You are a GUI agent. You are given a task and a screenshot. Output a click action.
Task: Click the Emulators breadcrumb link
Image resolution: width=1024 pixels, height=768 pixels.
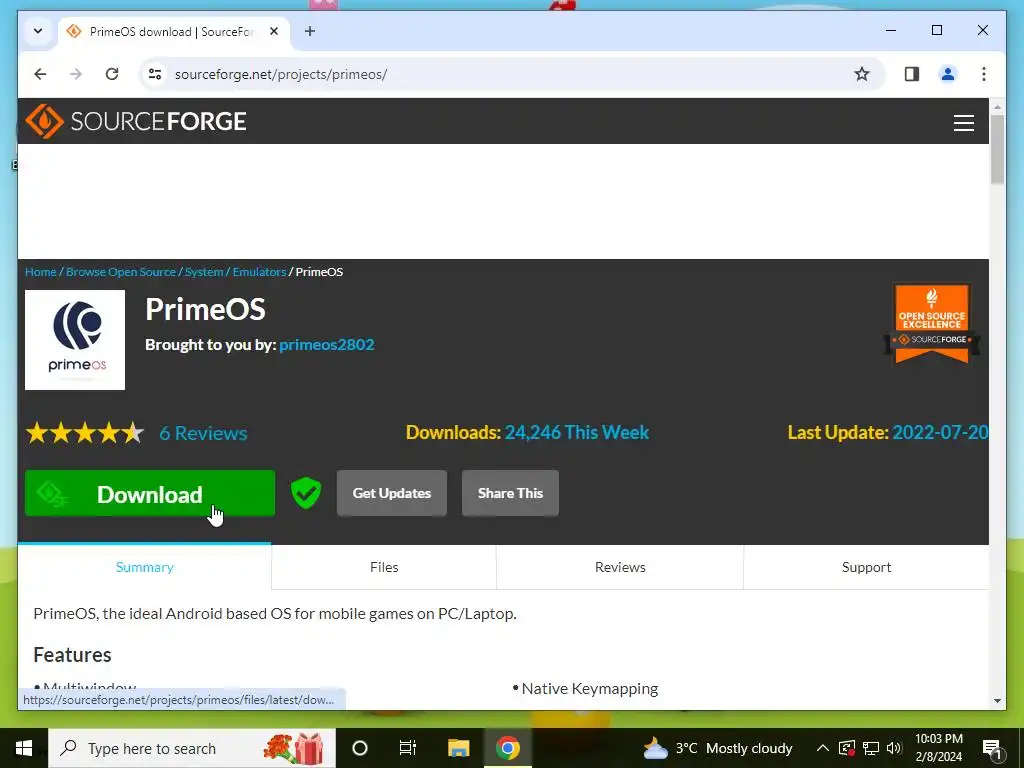pos(259,272)
